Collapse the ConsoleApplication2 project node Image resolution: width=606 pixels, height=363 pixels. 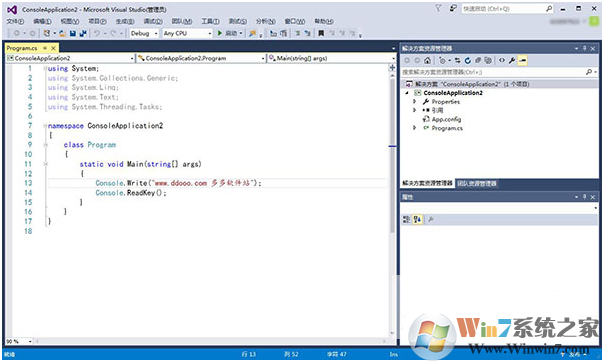(407, 93)
